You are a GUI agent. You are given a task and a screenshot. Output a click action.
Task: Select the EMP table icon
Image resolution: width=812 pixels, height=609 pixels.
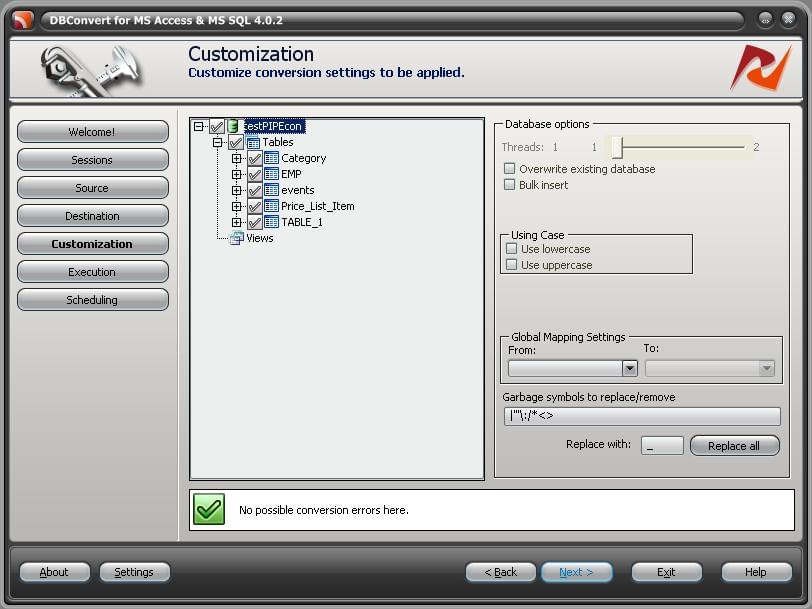pyautogui.click(x=271, y=174)
